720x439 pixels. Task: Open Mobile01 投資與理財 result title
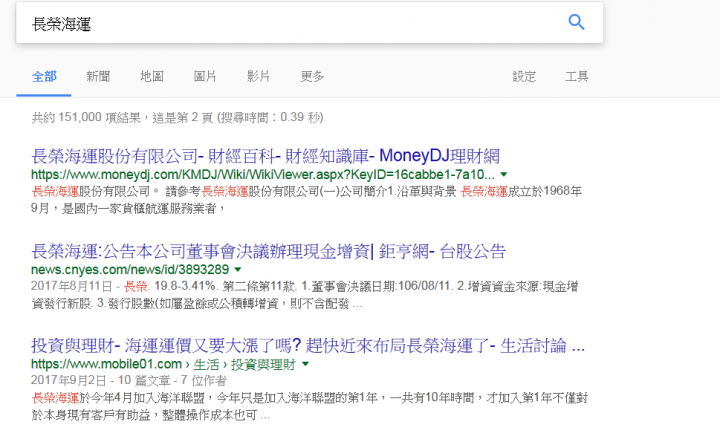(x=308, y=346)
